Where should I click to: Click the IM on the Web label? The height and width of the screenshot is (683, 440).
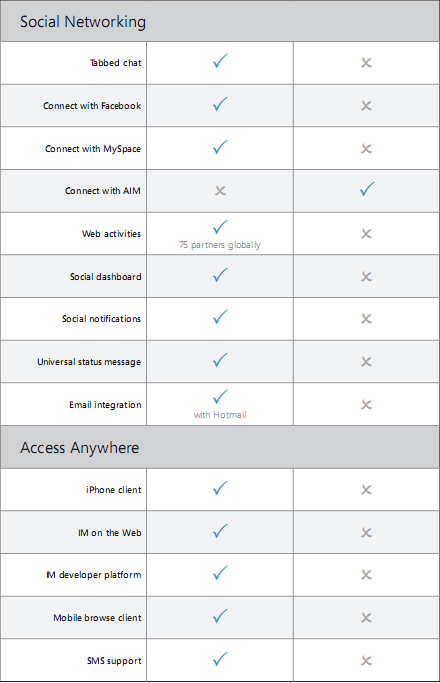[110, 533]
